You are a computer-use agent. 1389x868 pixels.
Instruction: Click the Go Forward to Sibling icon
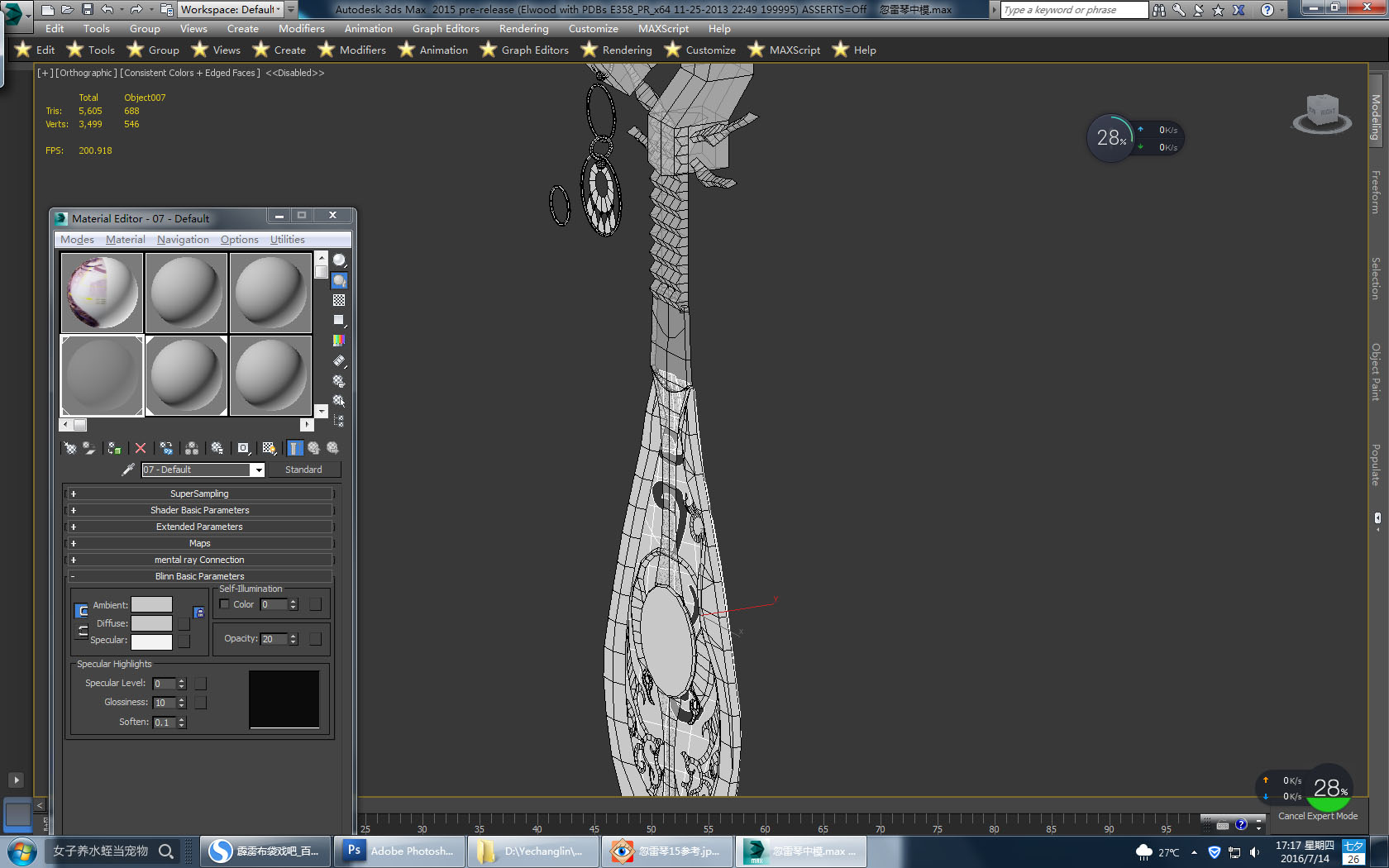(332, 448)
